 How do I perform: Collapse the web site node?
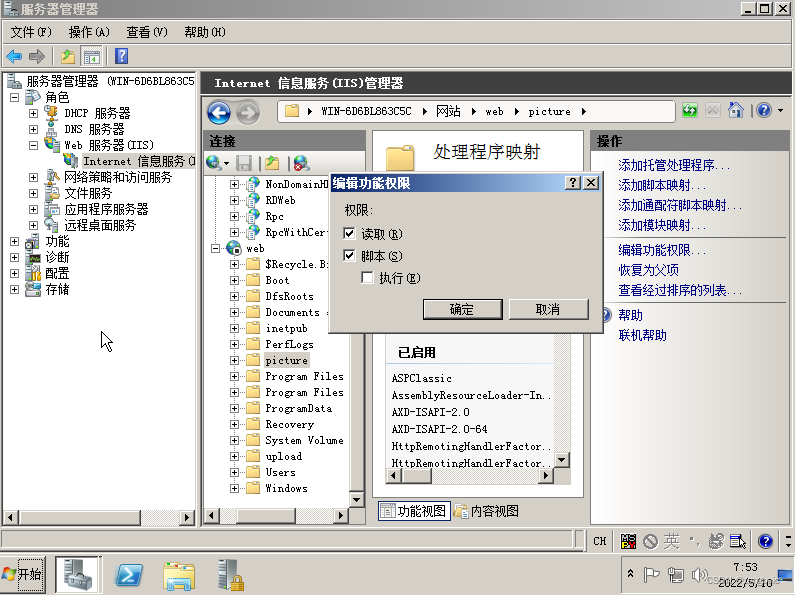pos(215,248)
